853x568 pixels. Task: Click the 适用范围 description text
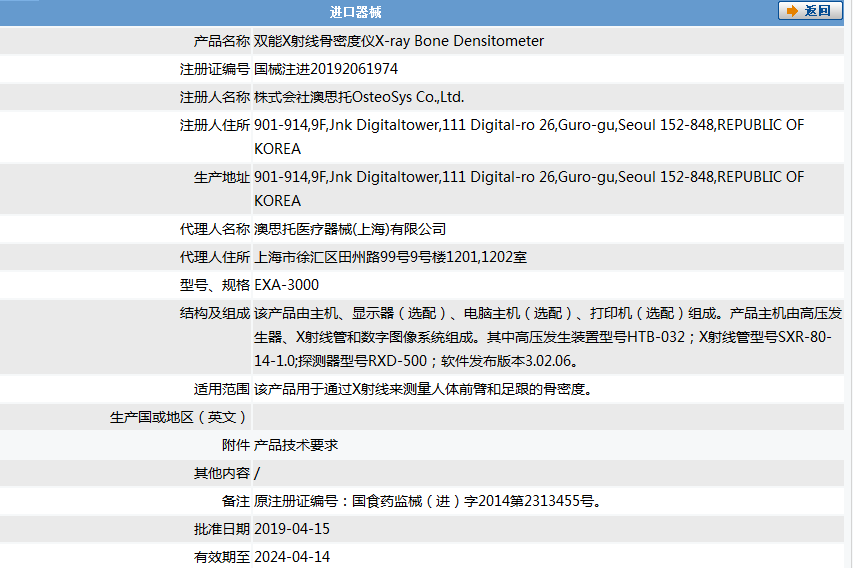point(425,389)
